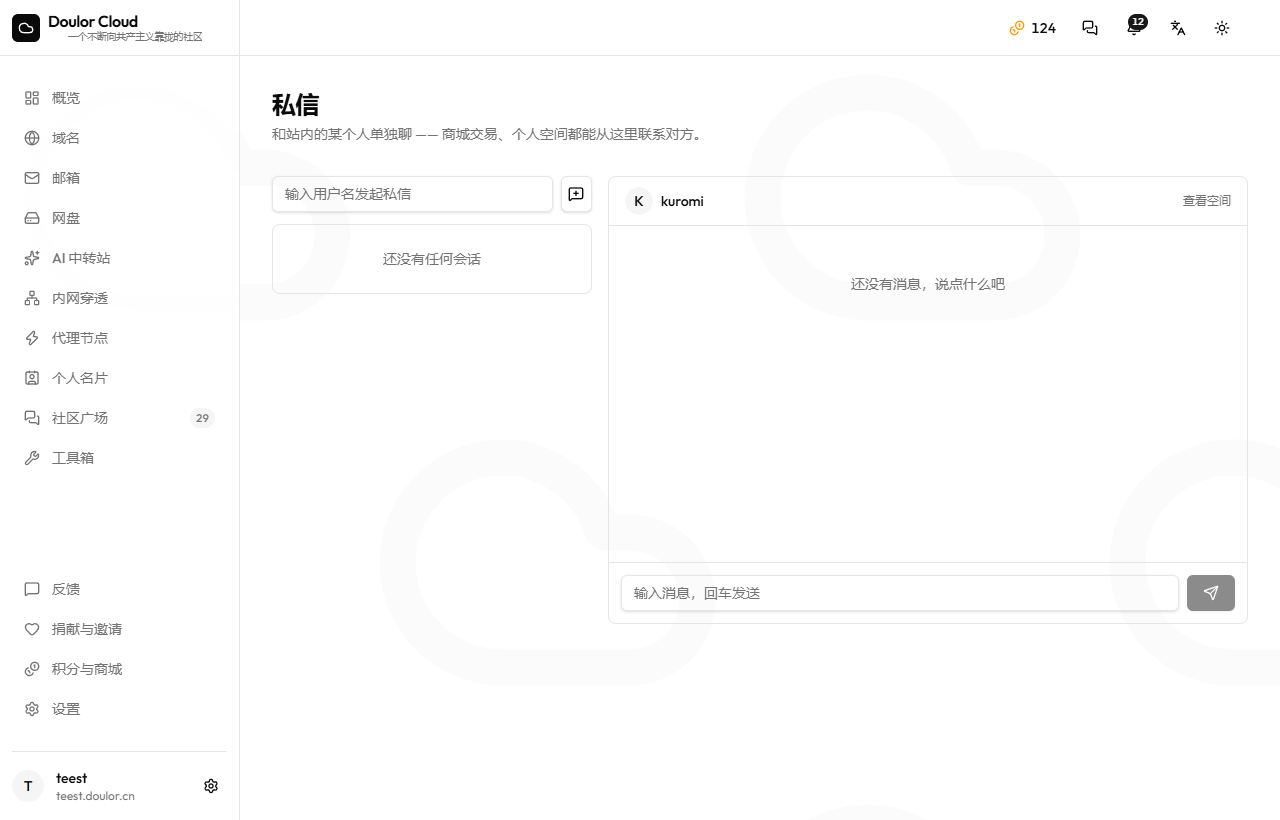
Task: Click the 29 badge on 社区广场
Action: (202, 418)
